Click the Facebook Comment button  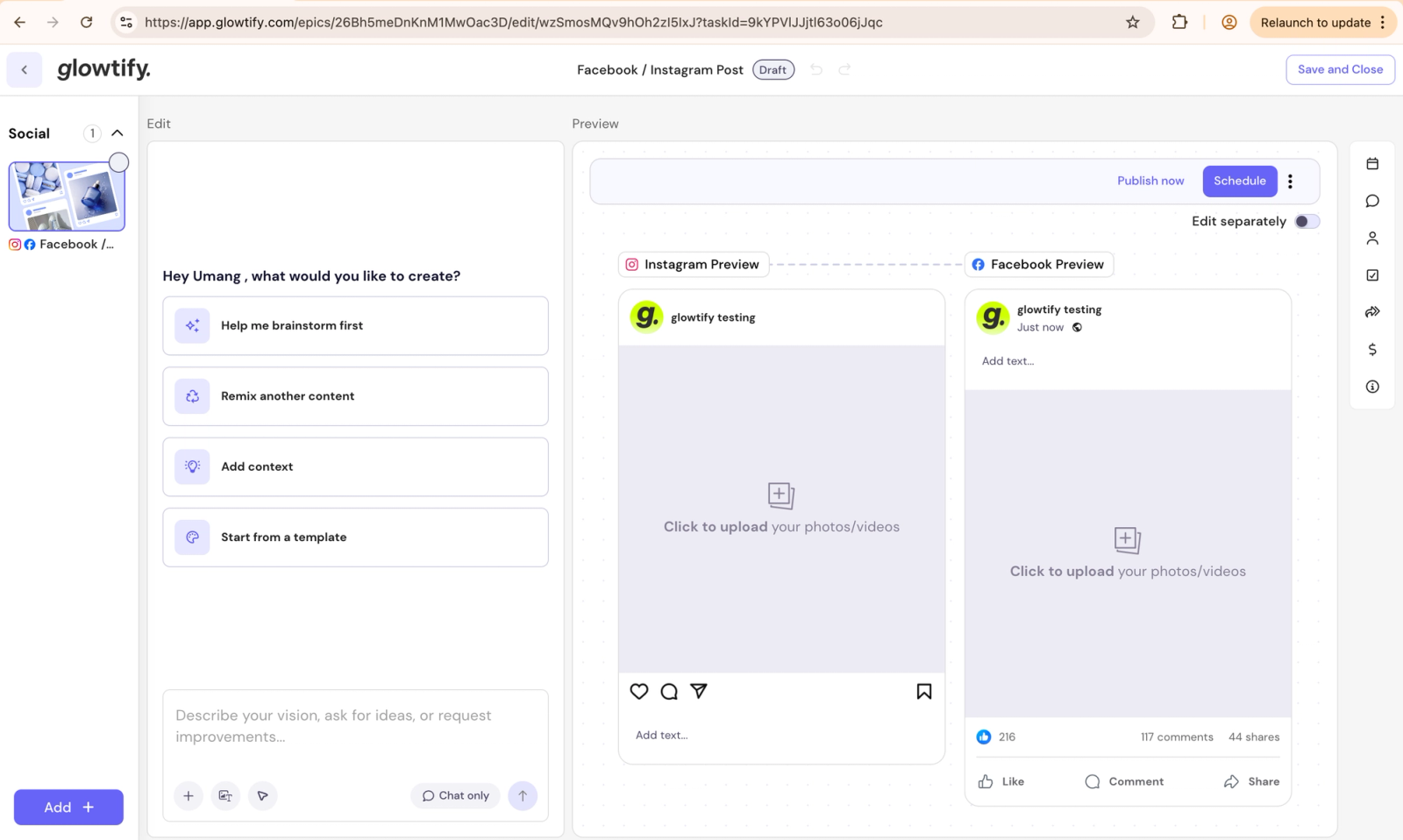(x=1124, y=782)
